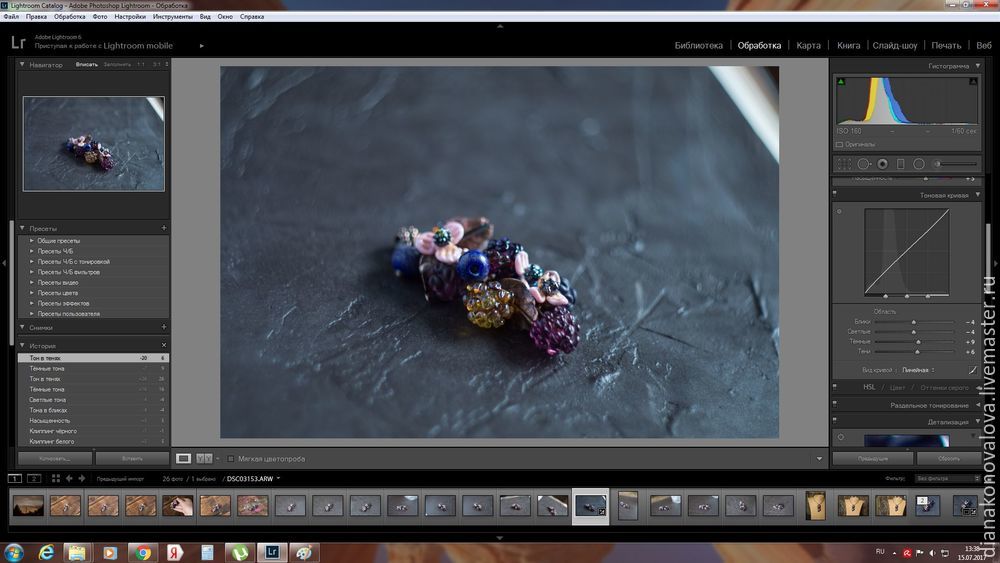The image size is (1000, 563).
Task: Select the Crop overlay tool
Action: point(844,164)
